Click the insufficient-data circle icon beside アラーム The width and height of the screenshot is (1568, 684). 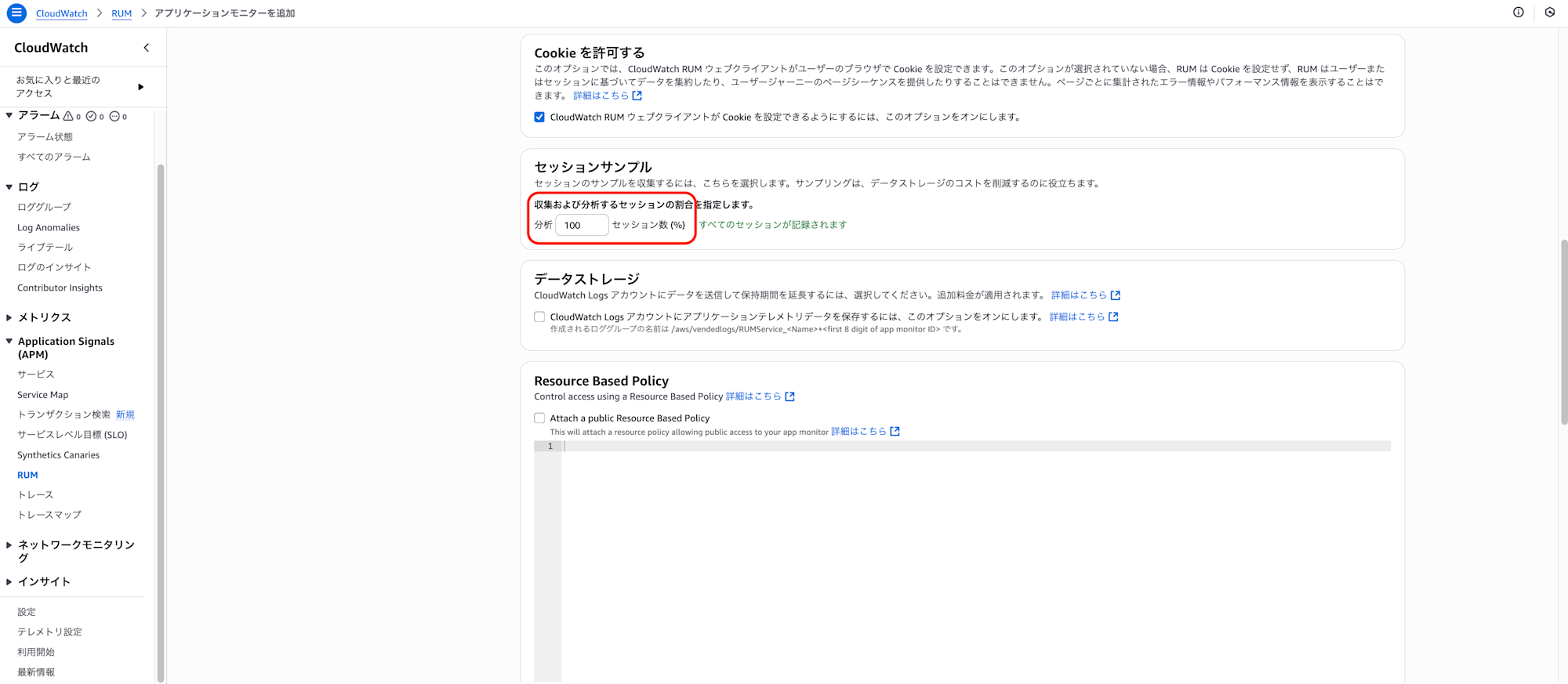114,116
